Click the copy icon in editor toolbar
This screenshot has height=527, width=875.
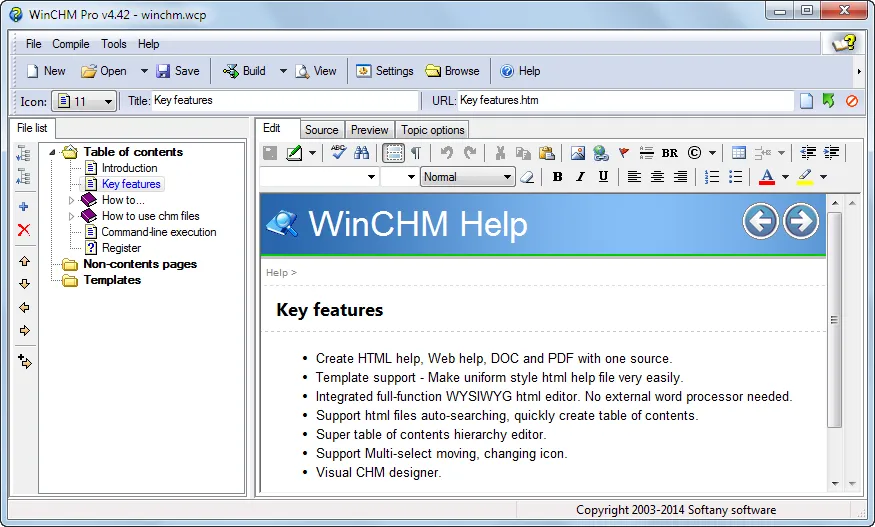point(523,152)
